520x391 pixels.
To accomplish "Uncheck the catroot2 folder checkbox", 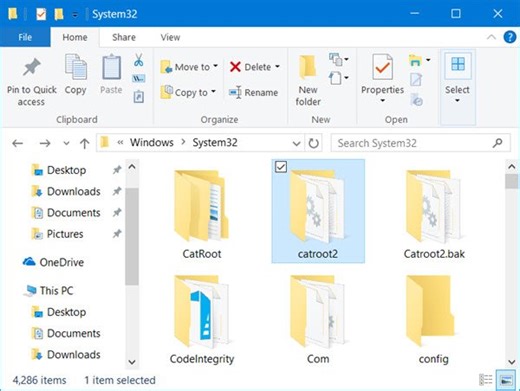I will pyautogui.click(x=281, y=167).
